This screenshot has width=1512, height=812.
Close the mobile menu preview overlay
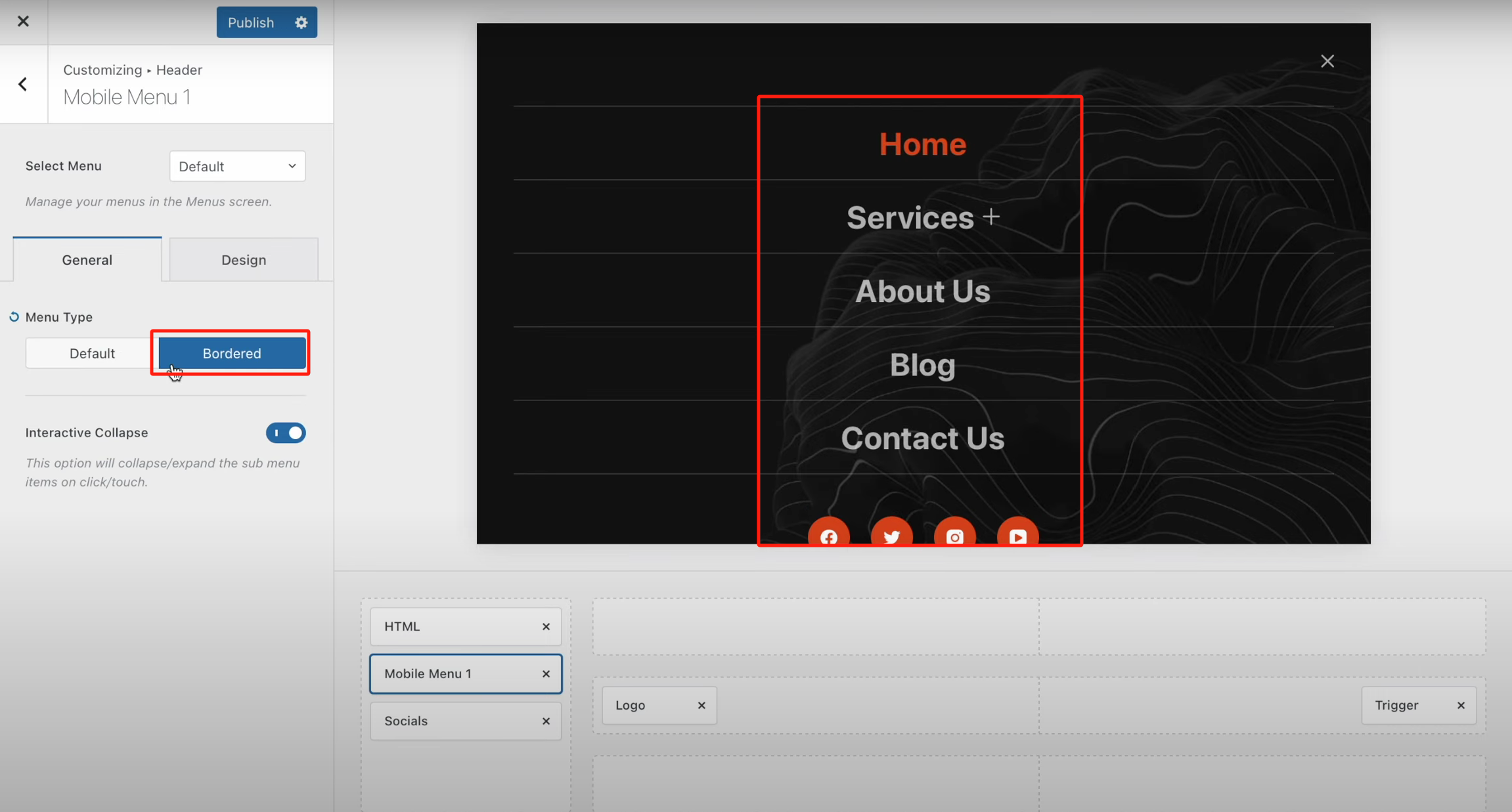click(x=1327, y=61)
